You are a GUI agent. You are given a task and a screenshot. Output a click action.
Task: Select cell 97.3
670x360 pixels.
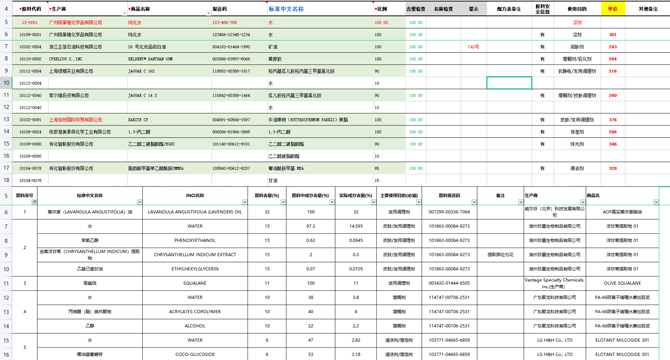(311, 226)
